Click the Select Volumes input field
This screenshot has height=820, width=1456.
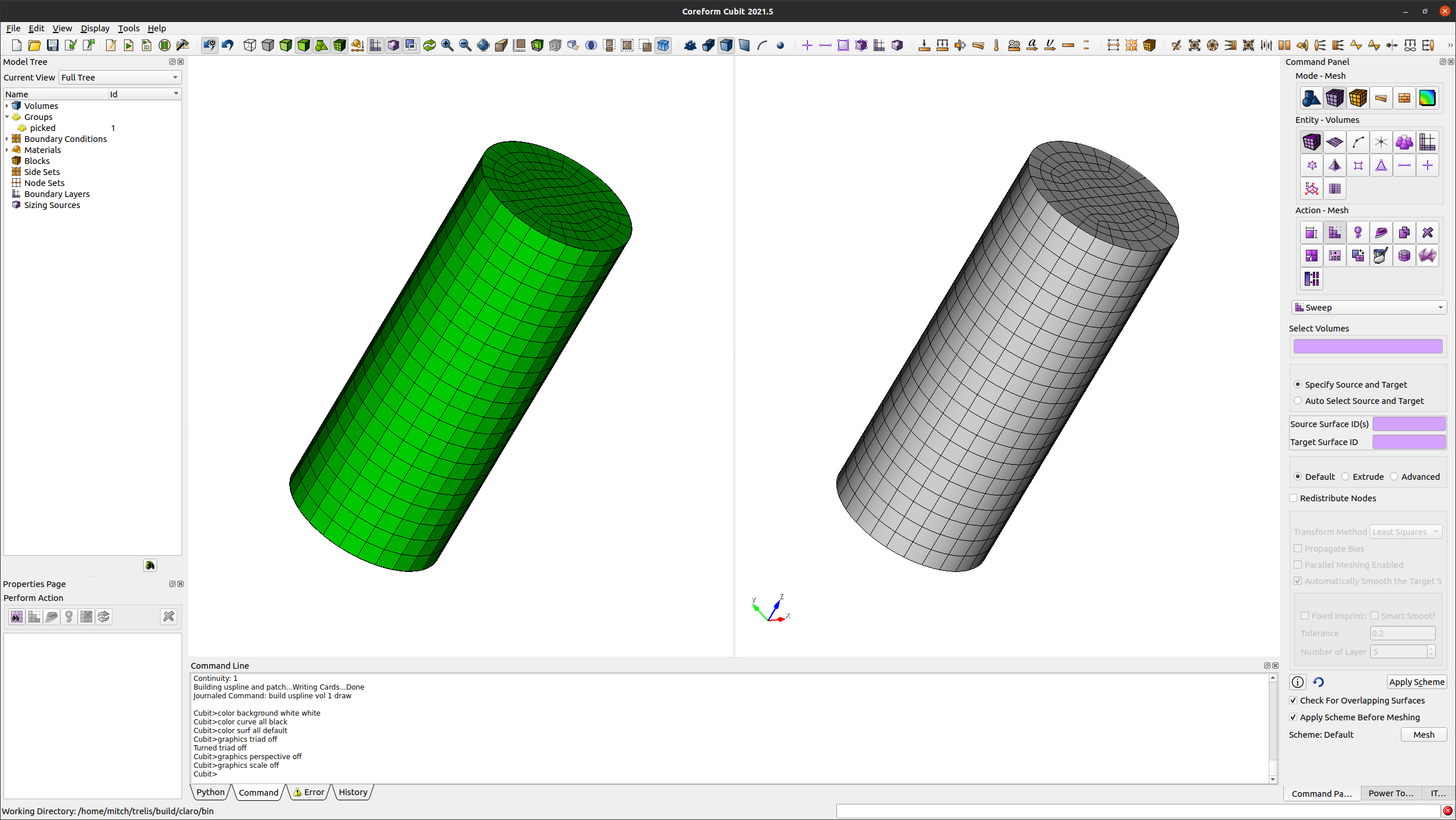(x=1367, y=346)
